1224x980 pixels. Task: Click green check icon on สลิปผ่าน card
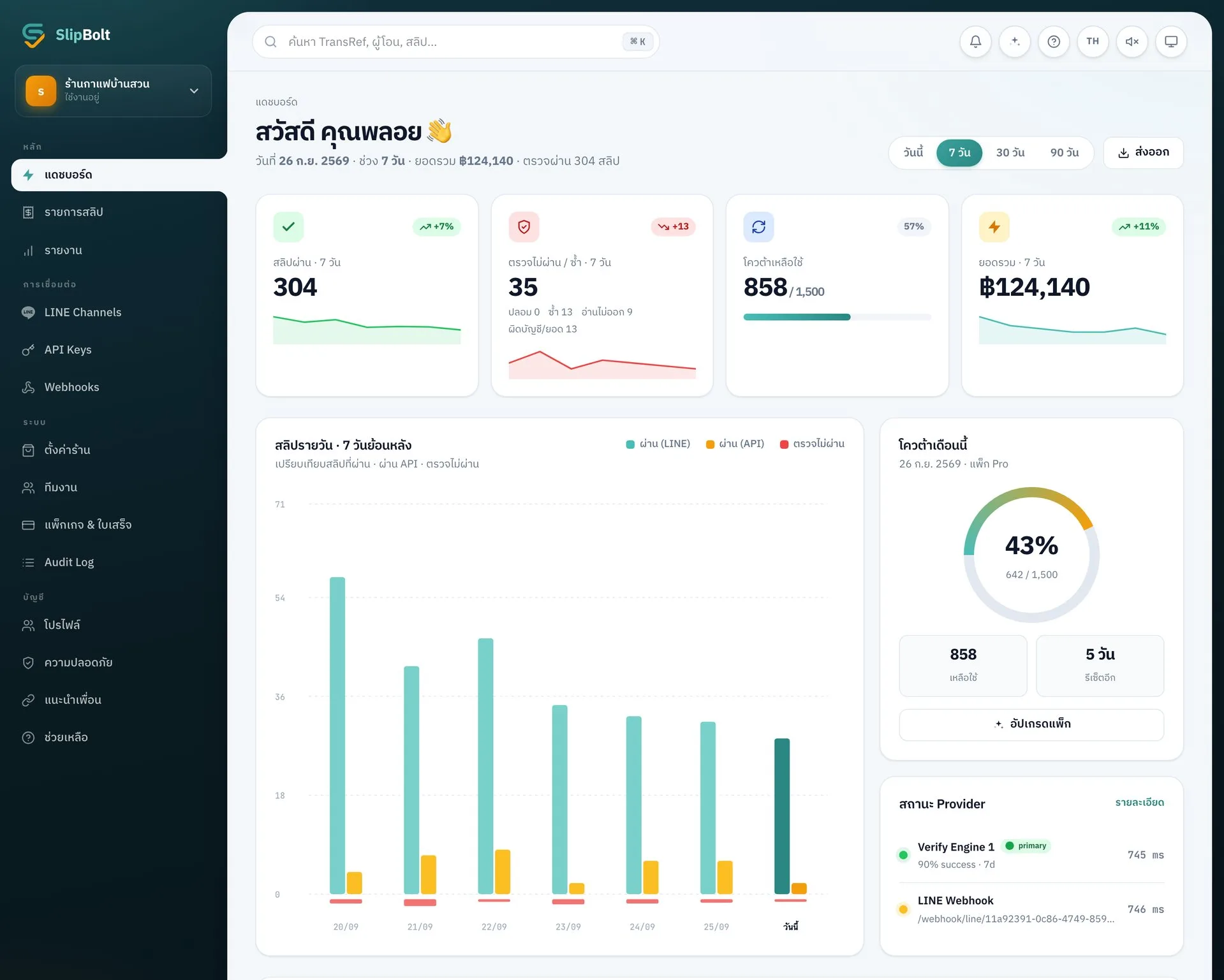click(x=288, y=227)
